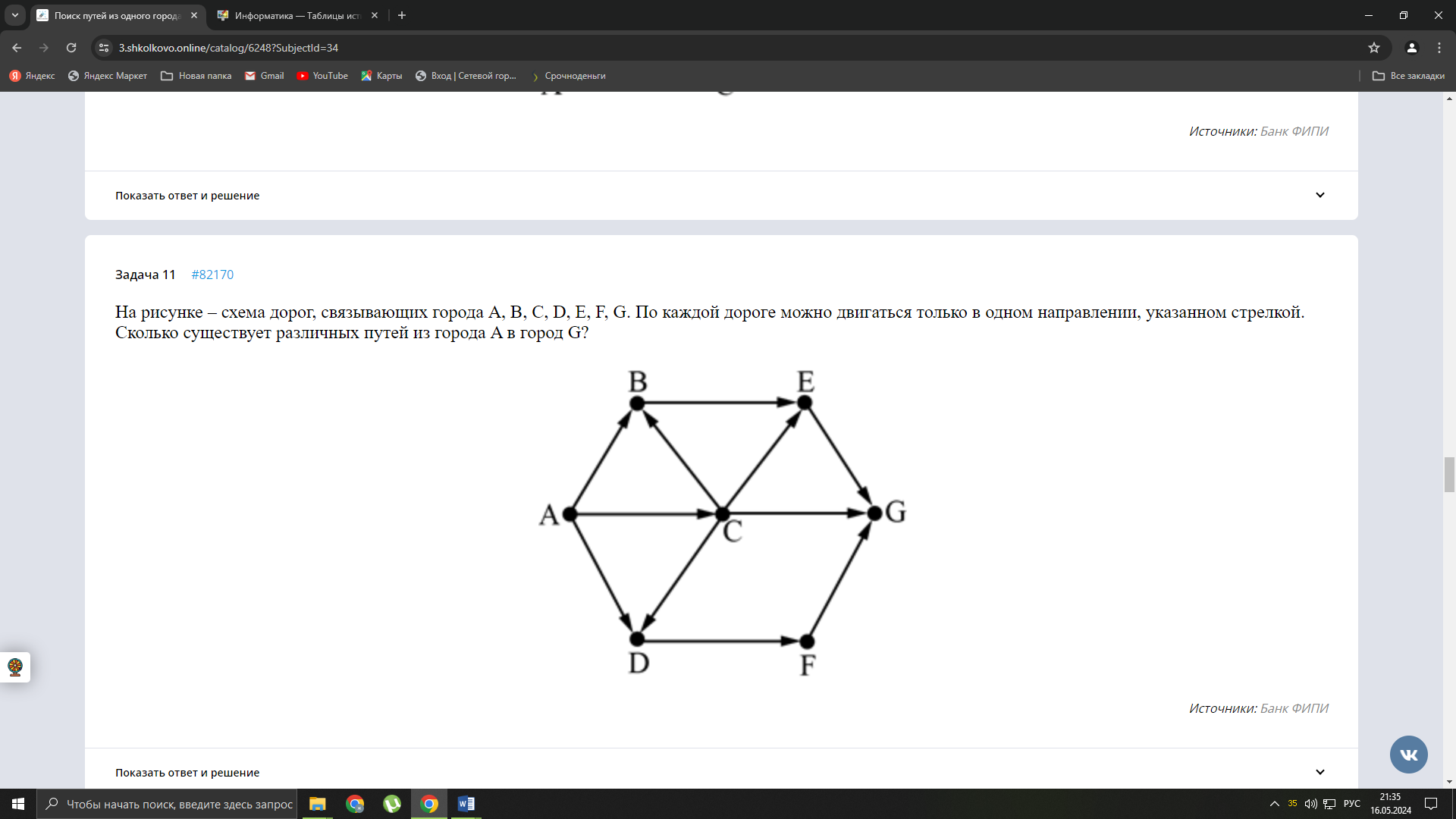
Task: Click the upper 'Банк ФИПИ' source link
Action: click(1294, 131)
